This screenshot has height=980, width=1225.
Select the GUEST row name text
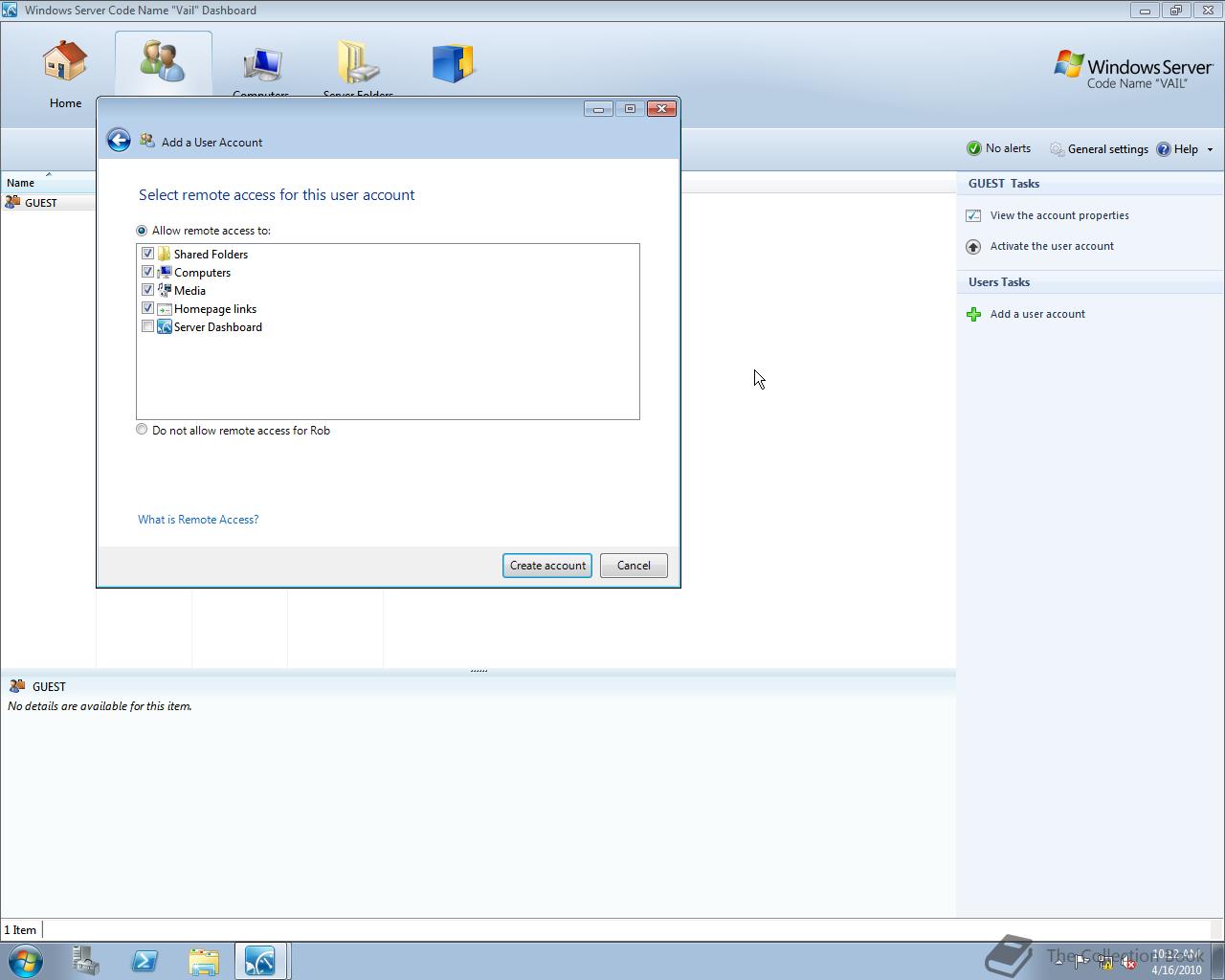coord(41,203)
